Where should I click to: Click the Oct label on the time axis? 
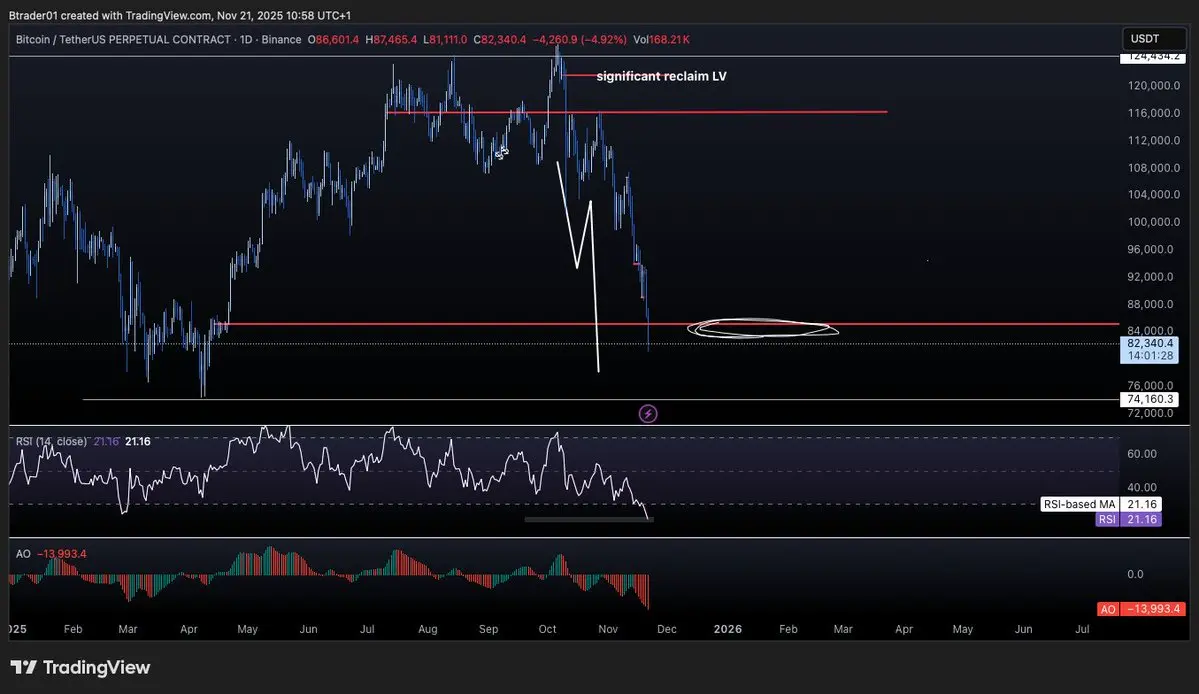pos(548,629)
